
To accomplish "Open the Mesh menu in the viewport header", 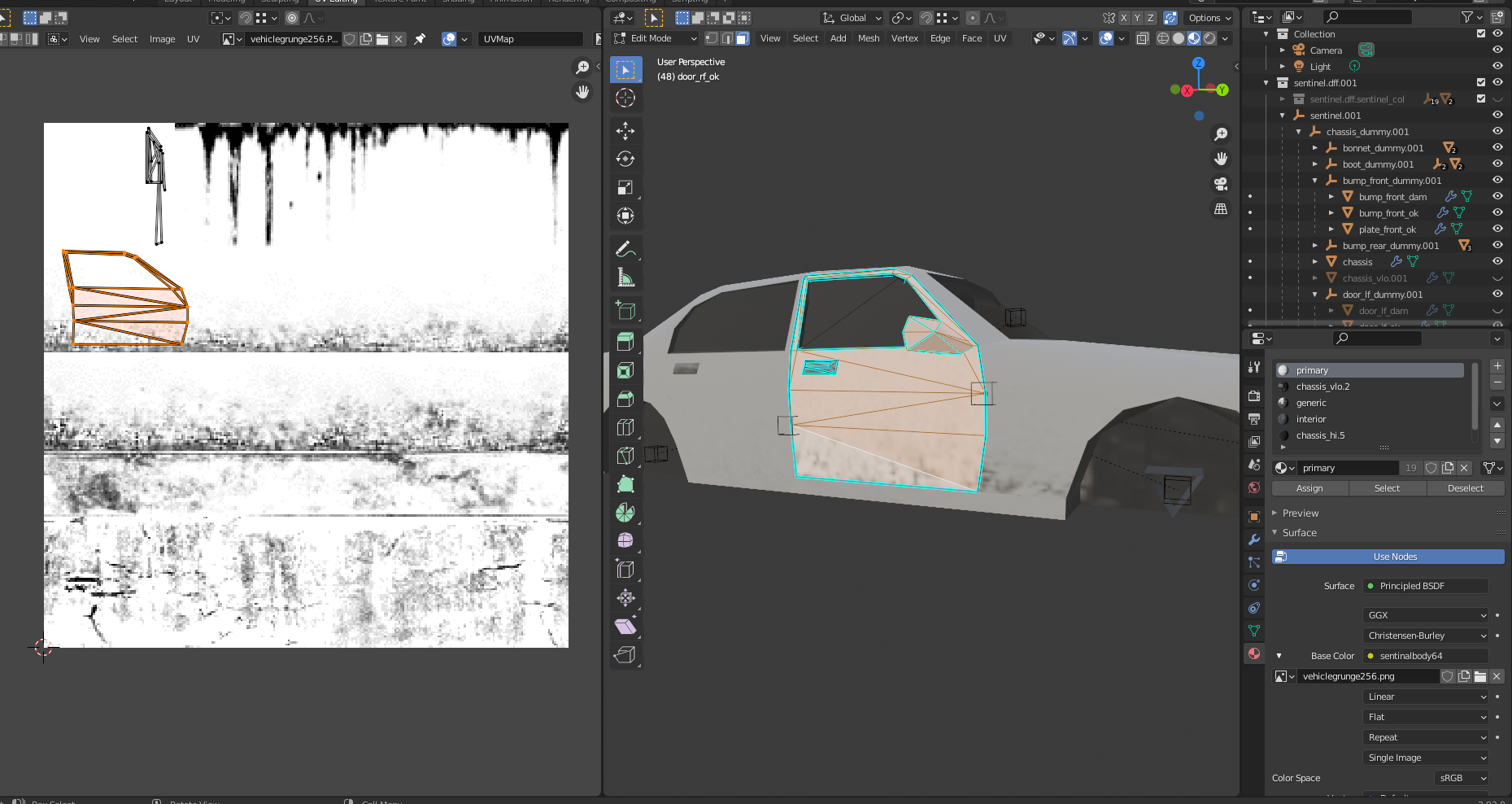I will [869, 38].
